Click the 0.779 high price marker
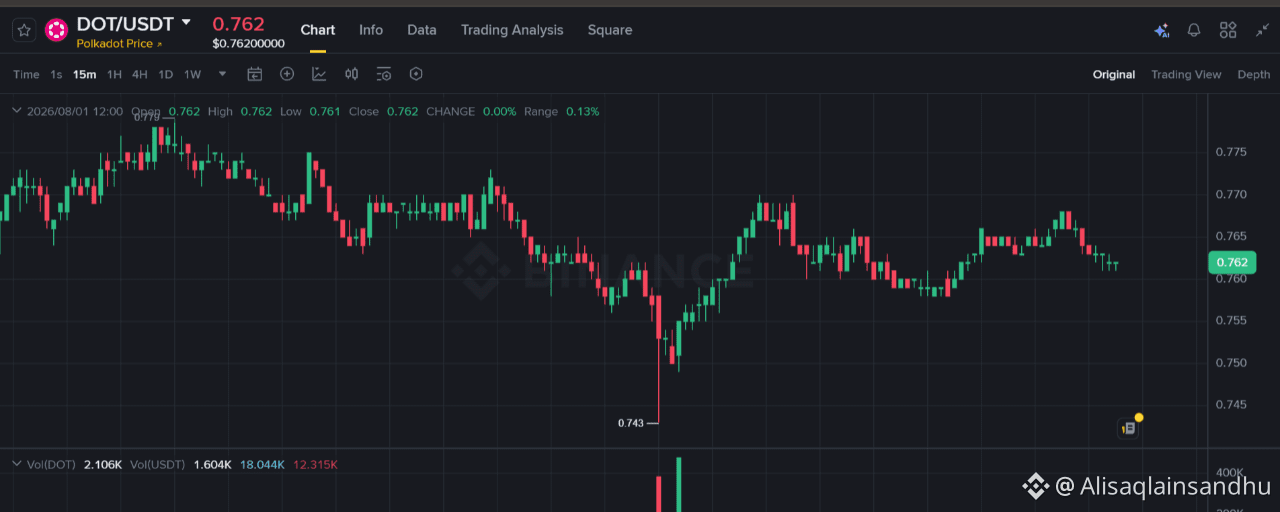Viewport: 1280px width, 512px height. coord(146,117)
